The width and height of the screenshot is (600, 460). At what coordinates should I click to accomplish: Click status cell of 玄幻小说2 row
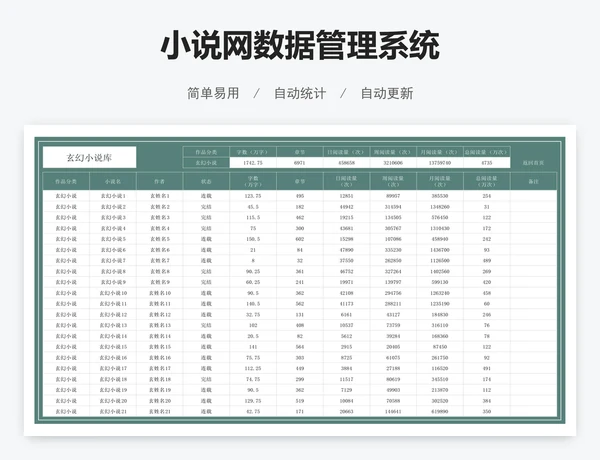(206, 207)
